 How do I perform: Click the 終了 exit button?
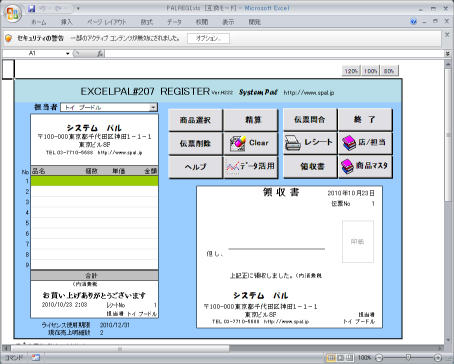click(365, 120)
